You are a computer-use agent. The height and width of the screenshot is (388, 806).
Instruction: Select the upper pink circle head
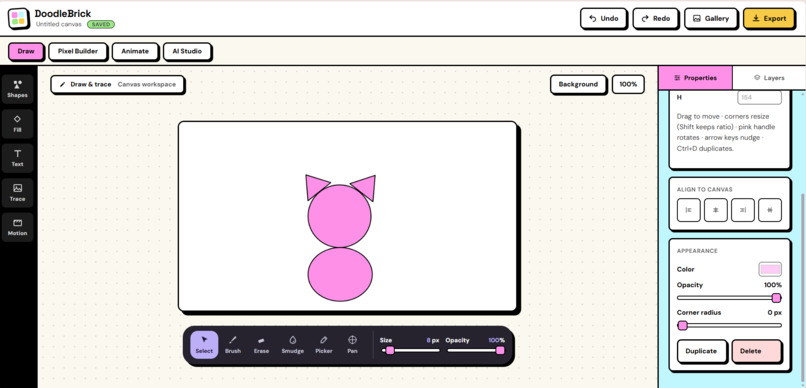pyautogui.click(x=339, y=216)
